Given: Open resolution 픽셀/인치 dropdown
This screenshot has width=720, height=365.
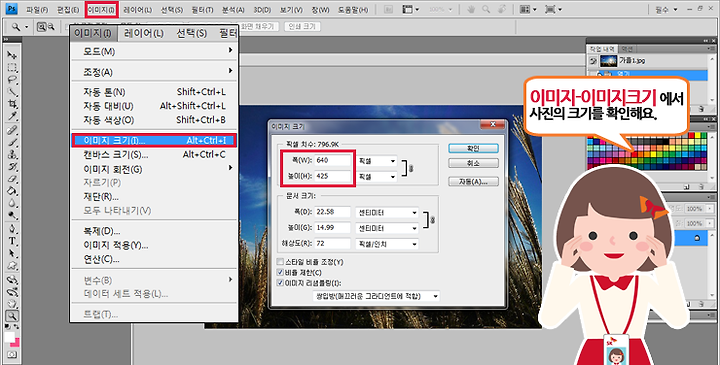Looking at the screenshot, I should coord(387,244).
